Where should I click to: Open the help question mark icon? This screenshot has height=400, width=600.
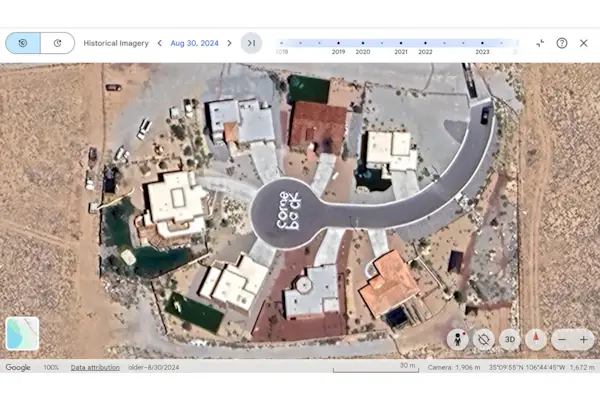[562, 43]
